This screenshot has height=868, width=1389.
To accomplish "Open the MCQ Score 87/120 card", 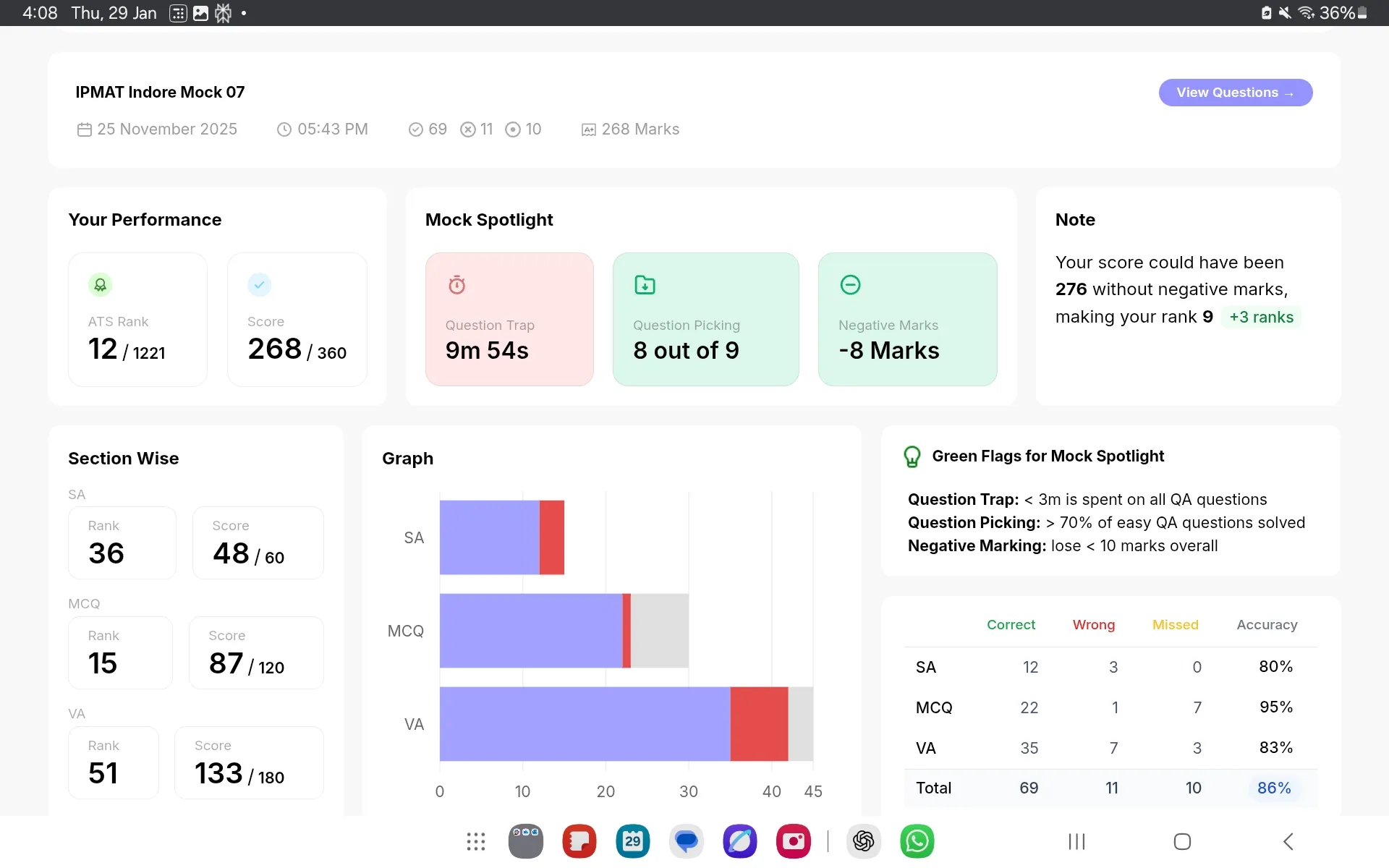I will (x=256, y=652).
